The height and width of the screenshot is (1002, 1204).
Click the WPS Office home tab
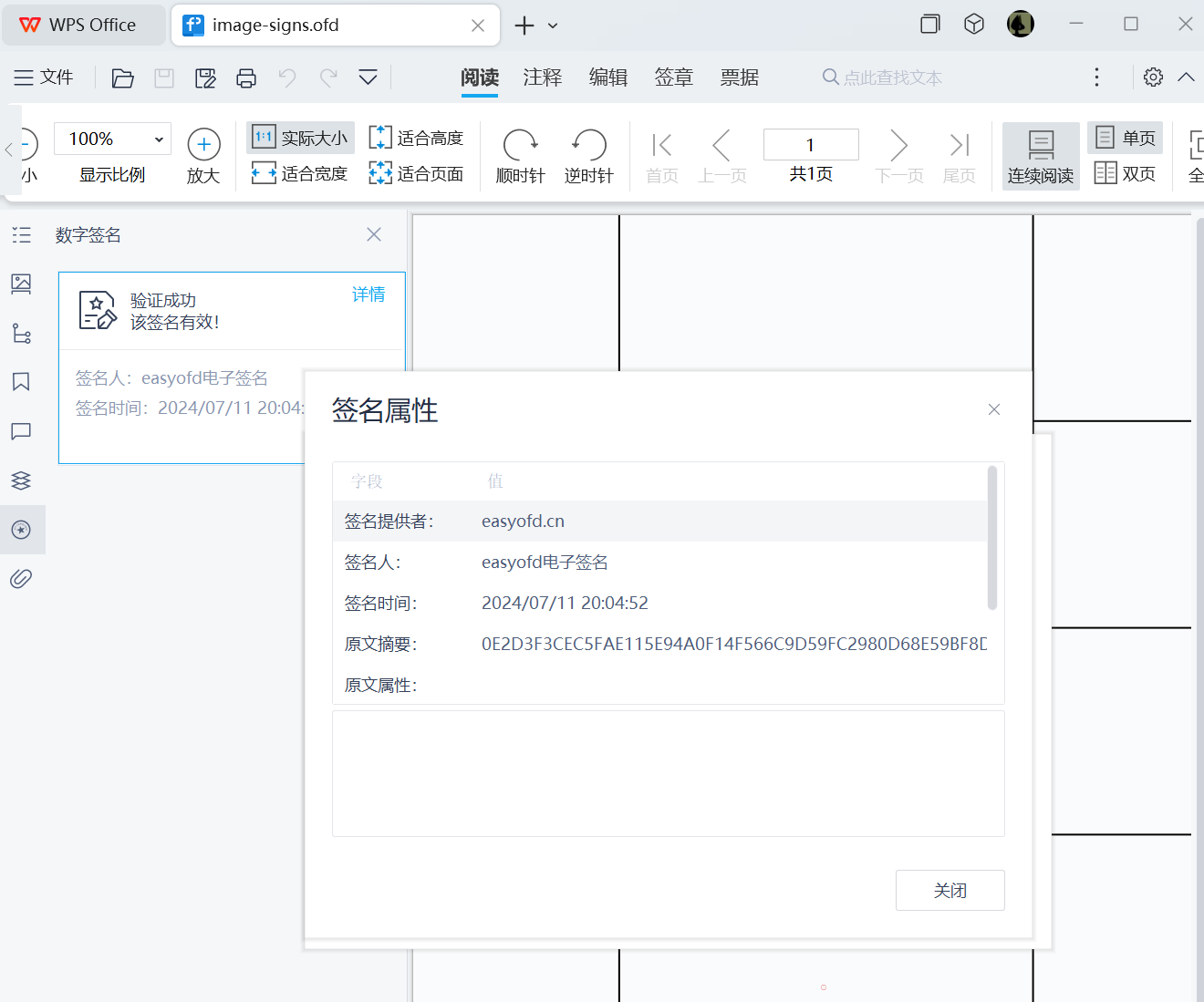84,25
